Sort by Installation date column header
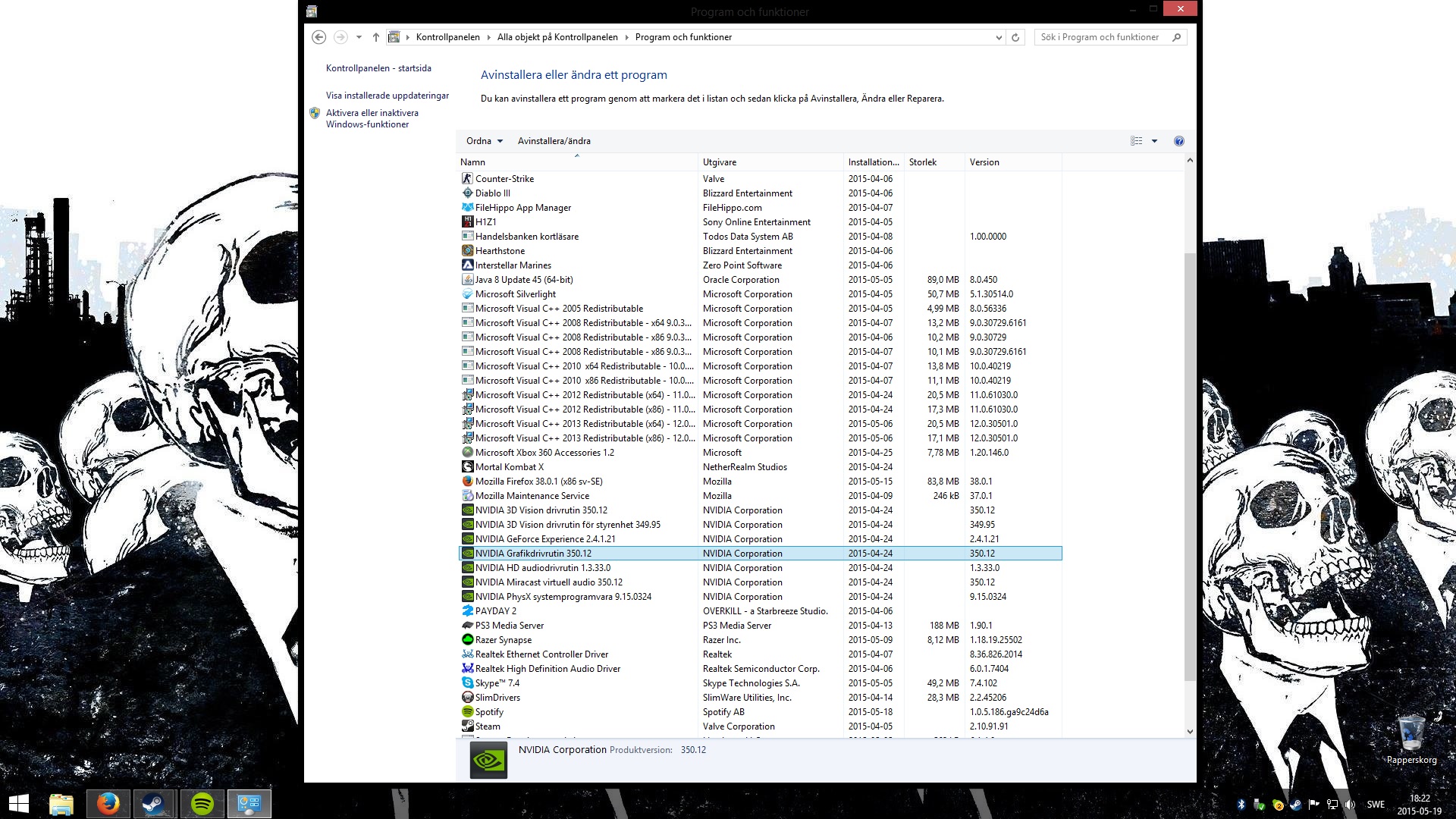Screen dimensions: 1456x819 [x=874, y=162]
